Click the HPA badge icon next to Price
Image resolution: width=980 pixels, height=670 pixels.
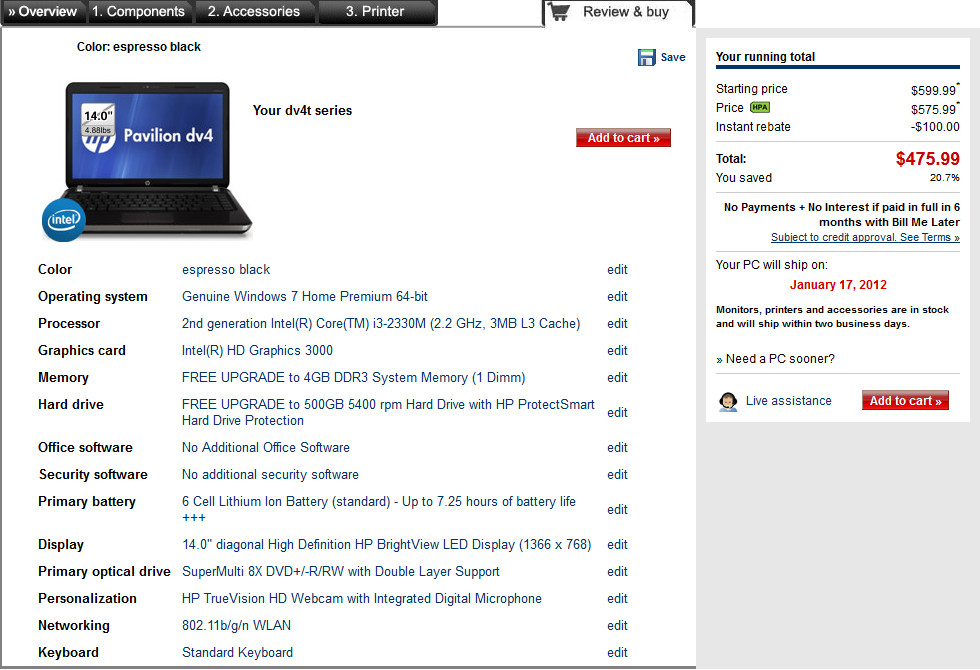click(759, 108)
